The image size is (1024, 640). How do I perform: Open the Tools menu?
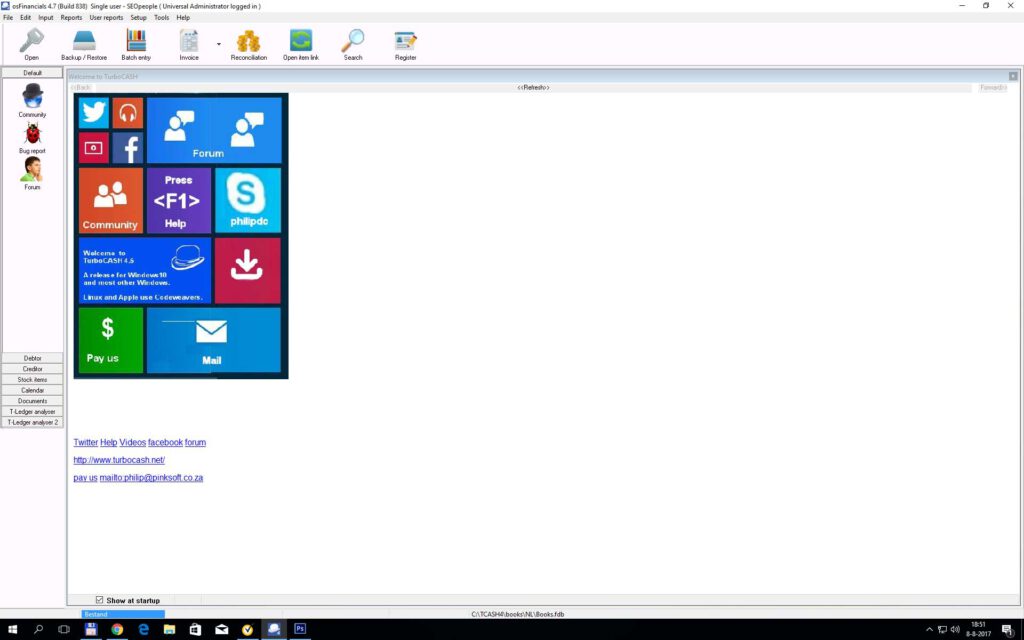click(161, 18)
